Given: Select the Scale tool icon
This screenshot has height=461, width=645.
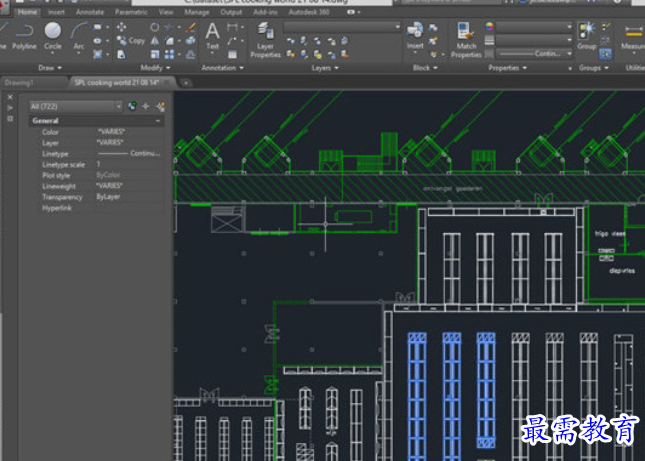Looking at the screenshot, I should point(154,54).
